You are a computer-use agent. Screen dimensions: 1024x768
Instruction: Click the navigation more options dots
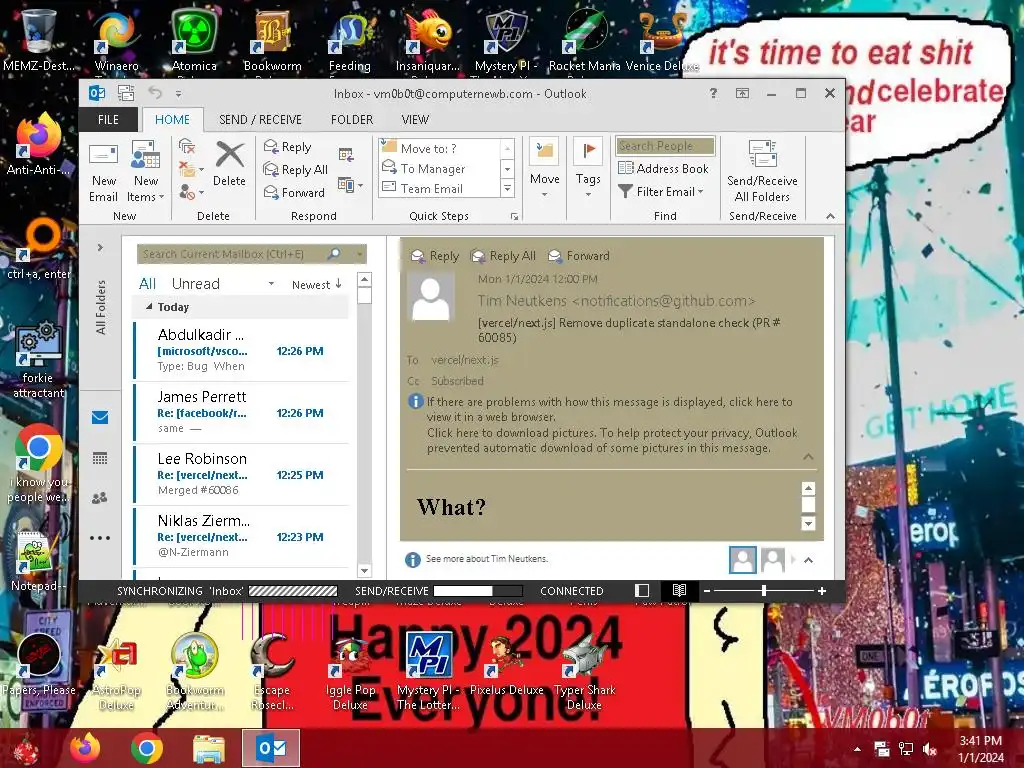pyautogui.click(x=100, y=538)
